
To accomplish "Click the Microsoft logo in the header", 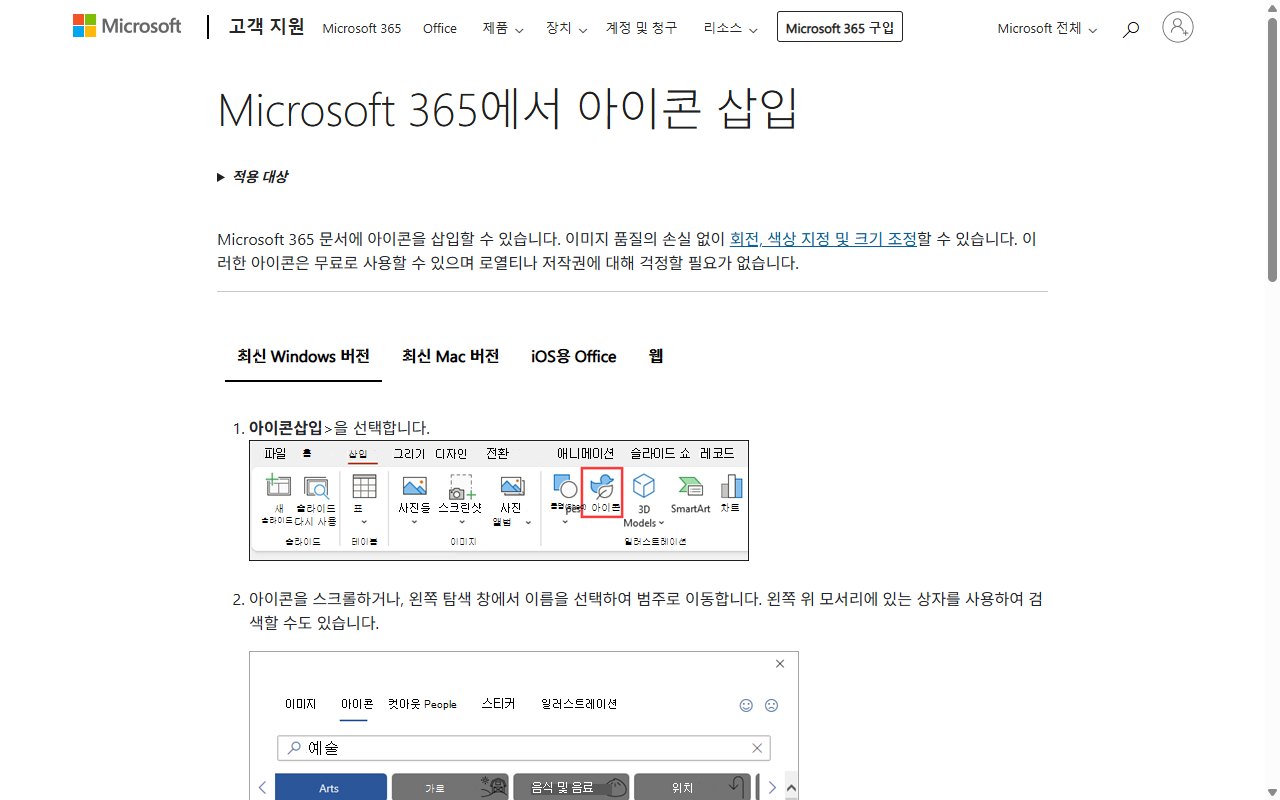I will 127,26.
